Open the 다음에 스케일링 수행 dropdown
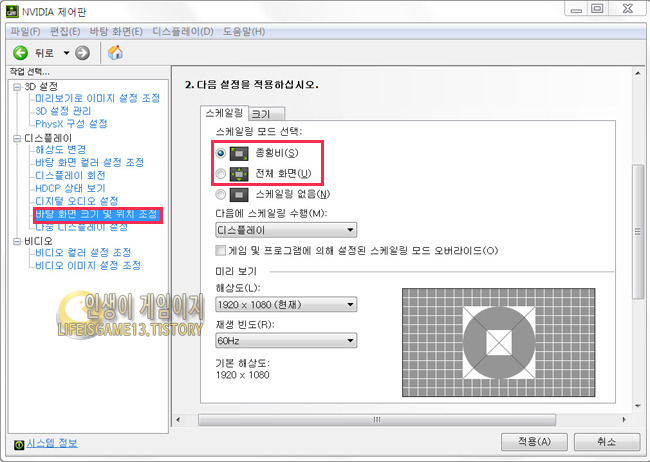This screenshot has height=462, width=650. [x=286, y=230]
